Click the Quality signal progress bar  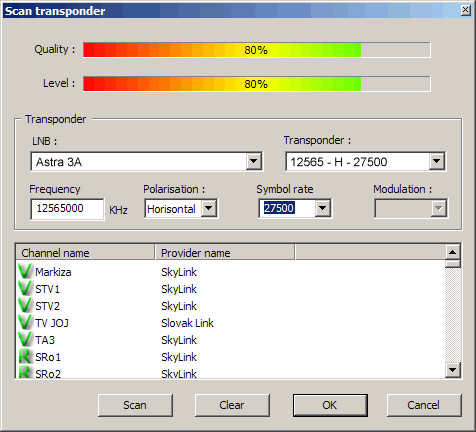pyautogui.click(x=257, y=50)
